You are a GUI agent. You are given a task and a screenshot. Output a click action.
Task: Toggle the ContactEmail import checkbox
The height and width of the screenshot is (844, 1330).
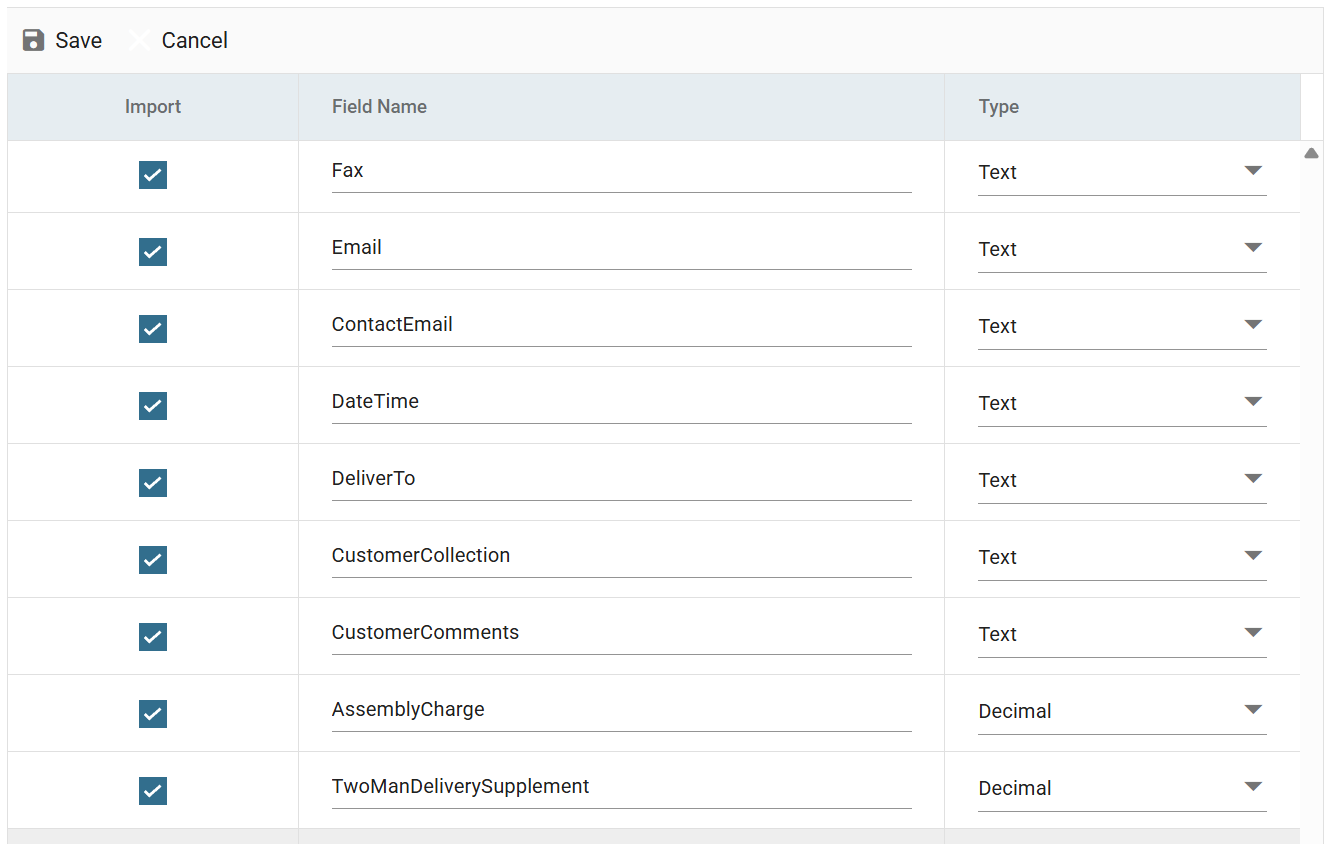153,329
